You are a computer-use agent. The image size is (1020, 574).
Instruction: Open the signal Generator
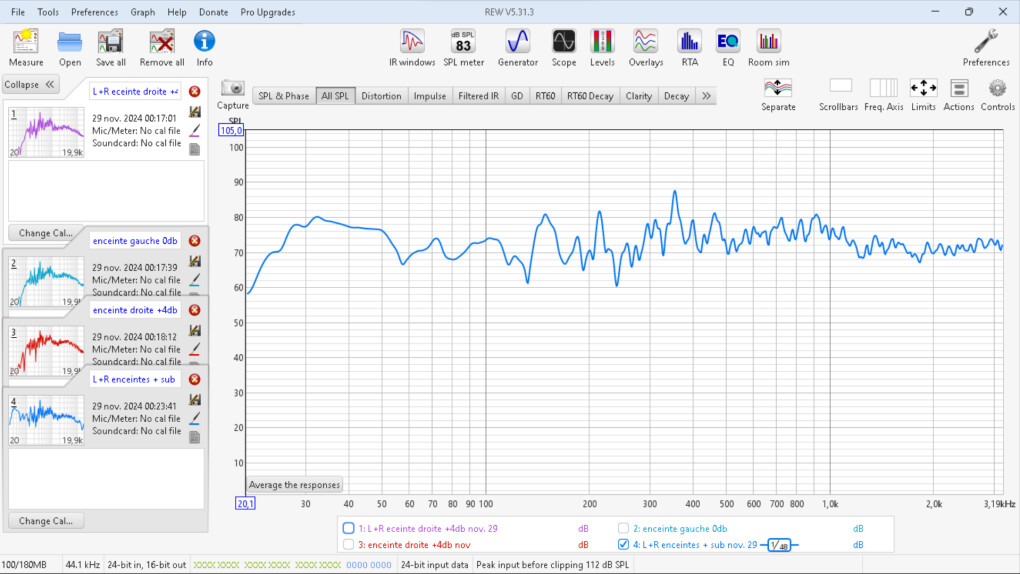point(518,48)
